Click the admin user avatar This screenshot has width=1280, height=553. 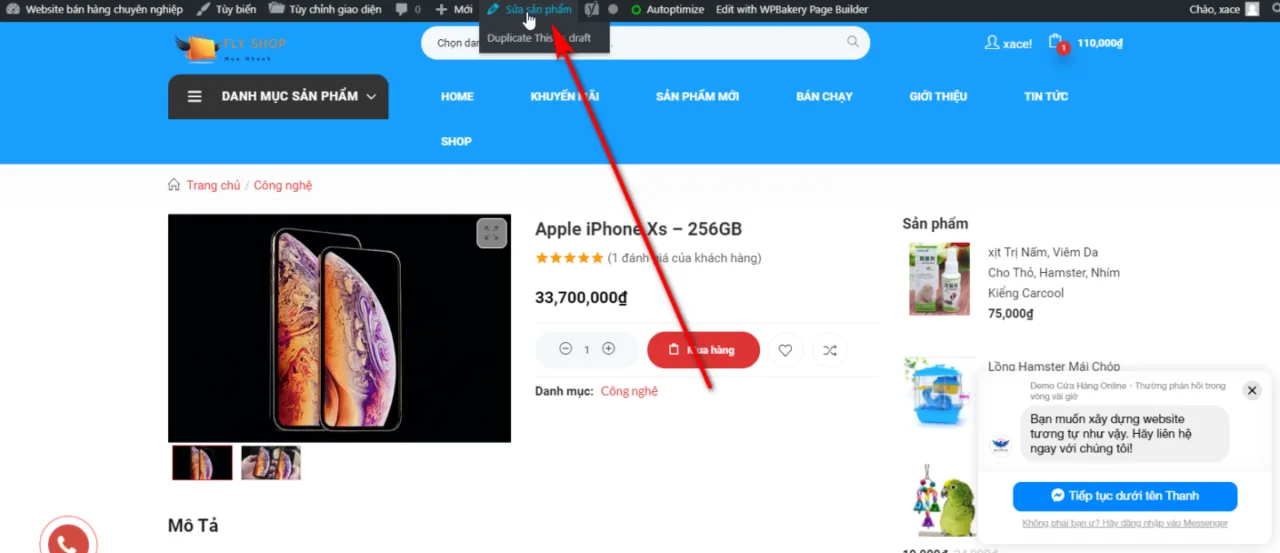[1252, 9]
